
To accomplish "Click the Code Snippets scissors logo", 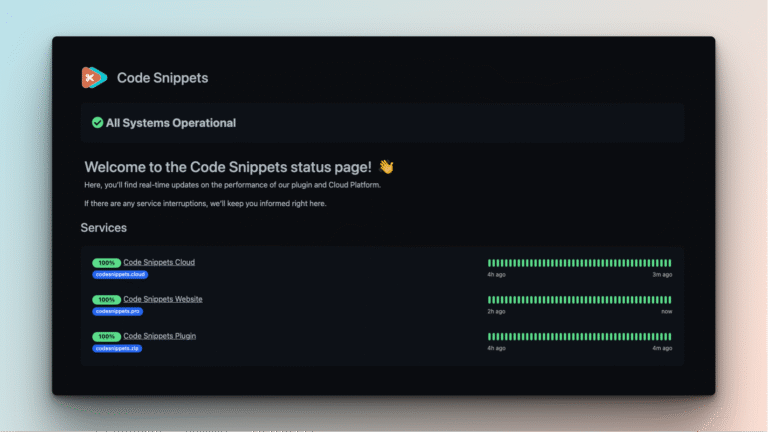I will pos(94,77).
